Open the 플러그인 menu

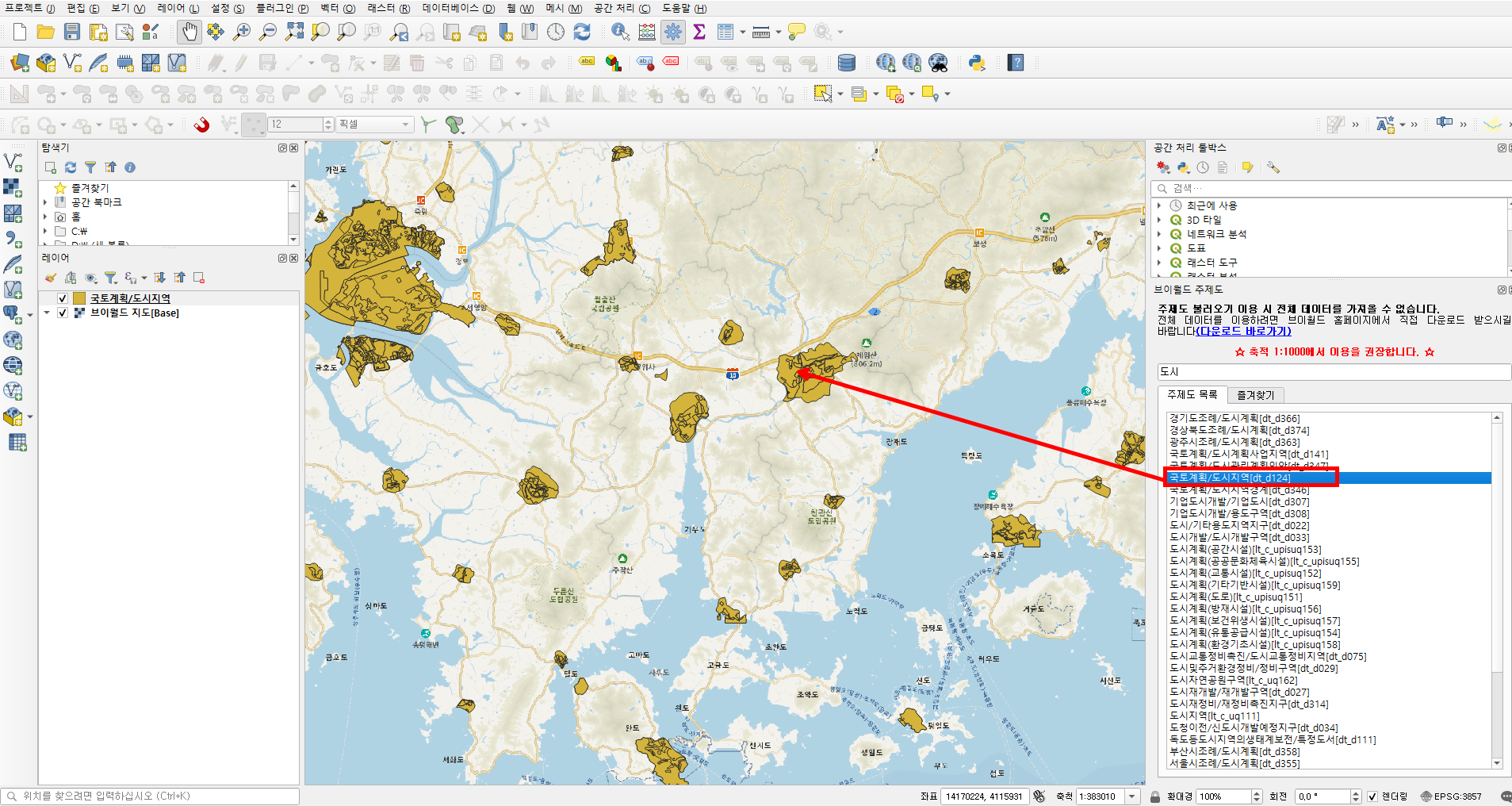click(282, 8)
